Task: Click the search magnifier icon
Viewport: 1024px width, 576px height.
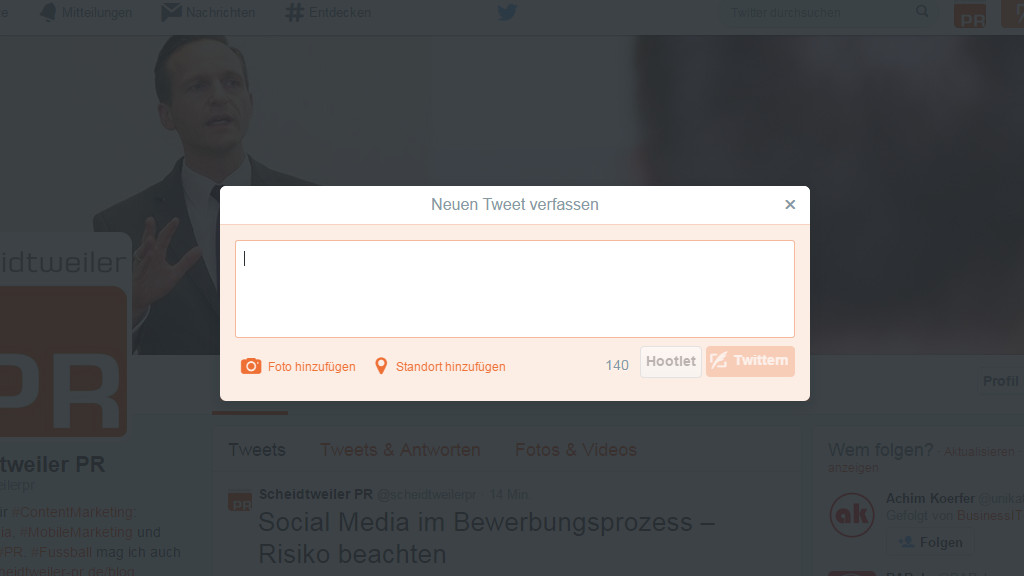Action: tap(921, 12)
